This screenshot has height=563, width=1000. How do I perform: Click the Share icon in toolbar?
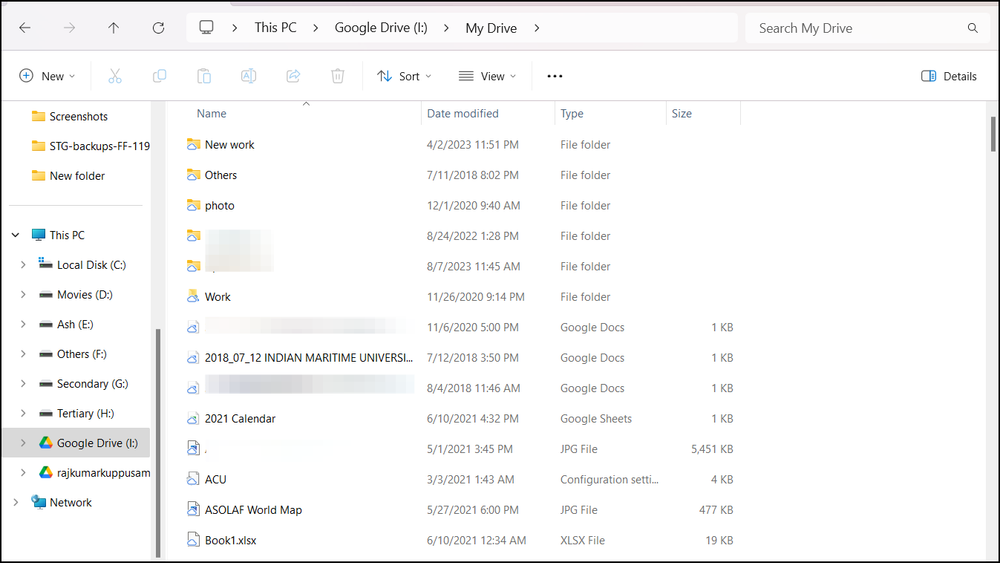click(x=293, y=76)
